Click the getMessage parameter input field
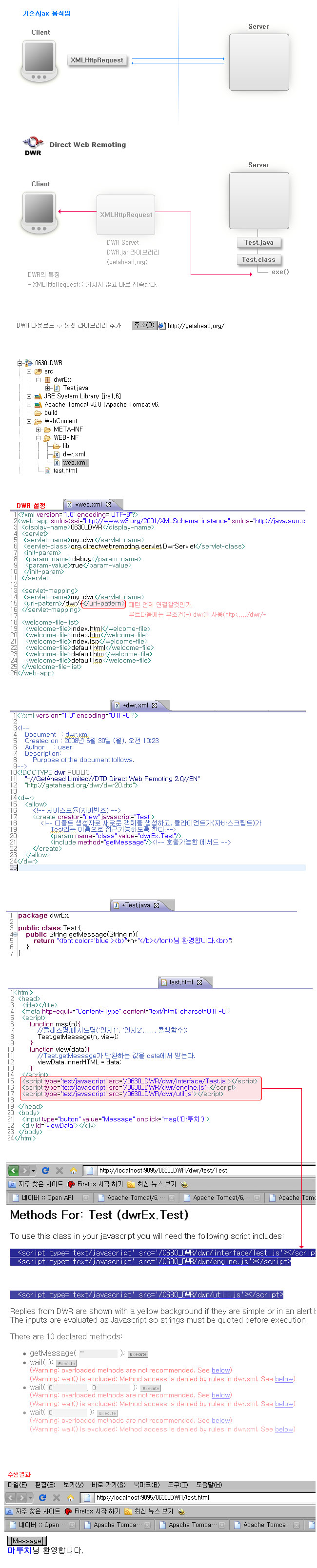This screenshot has width=317, height=1568. [x=98, y=1353]
